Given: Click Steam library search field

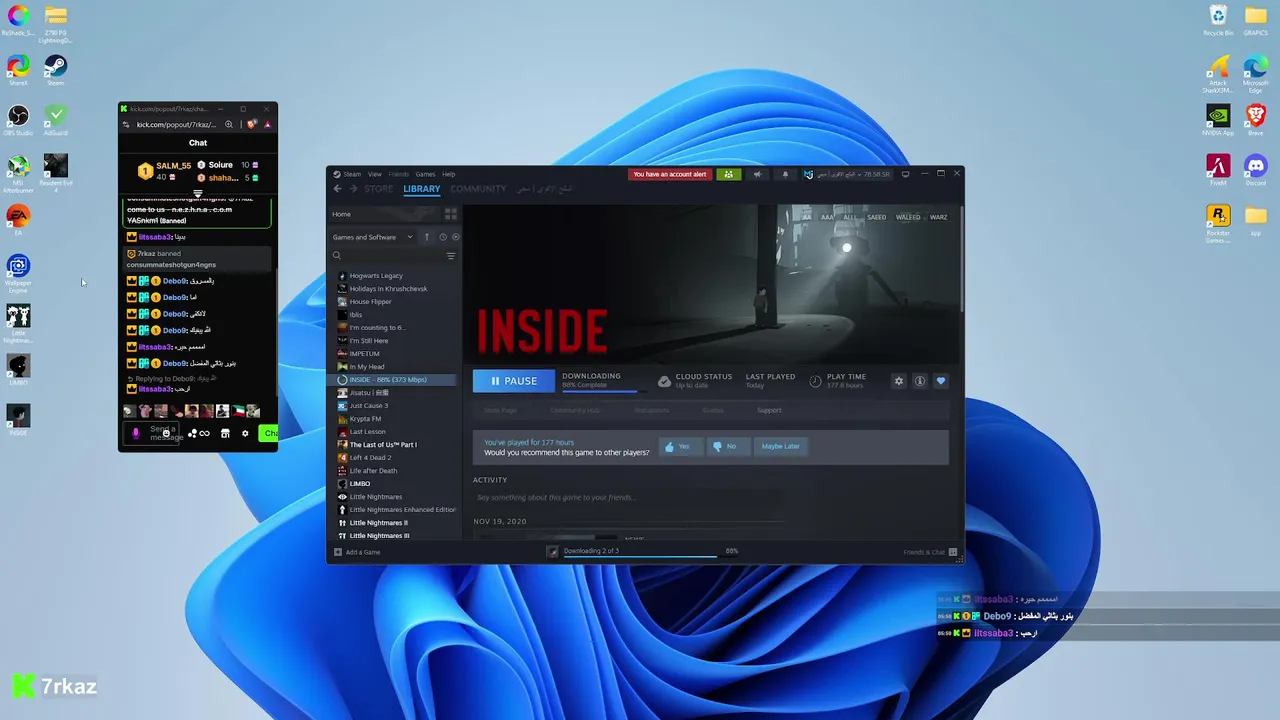Looking at the screenshot, I should click(386, 256).
